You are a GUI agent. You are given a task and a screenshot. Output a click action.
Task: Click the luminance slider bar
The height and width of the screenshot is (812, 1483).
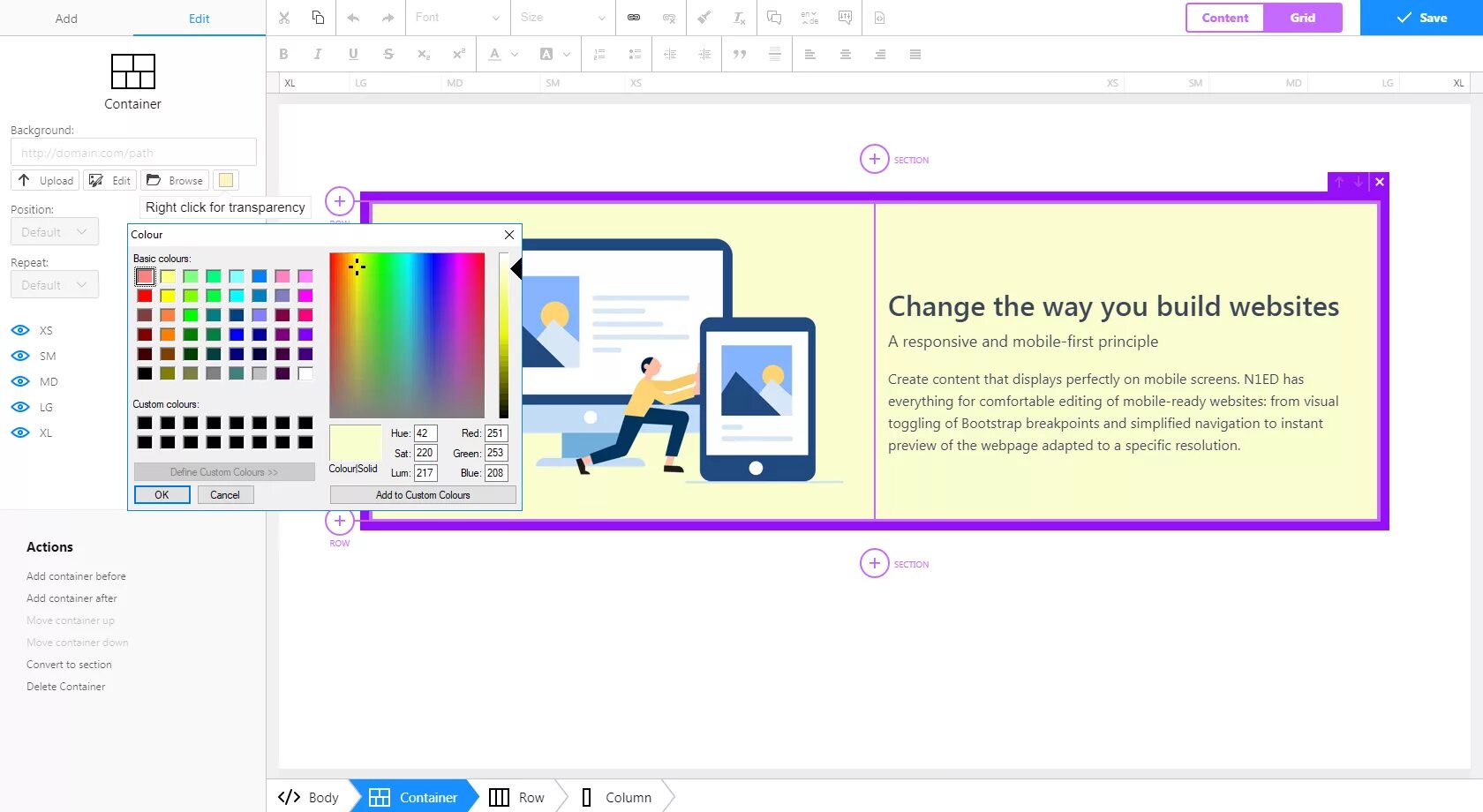click(504, 335)
